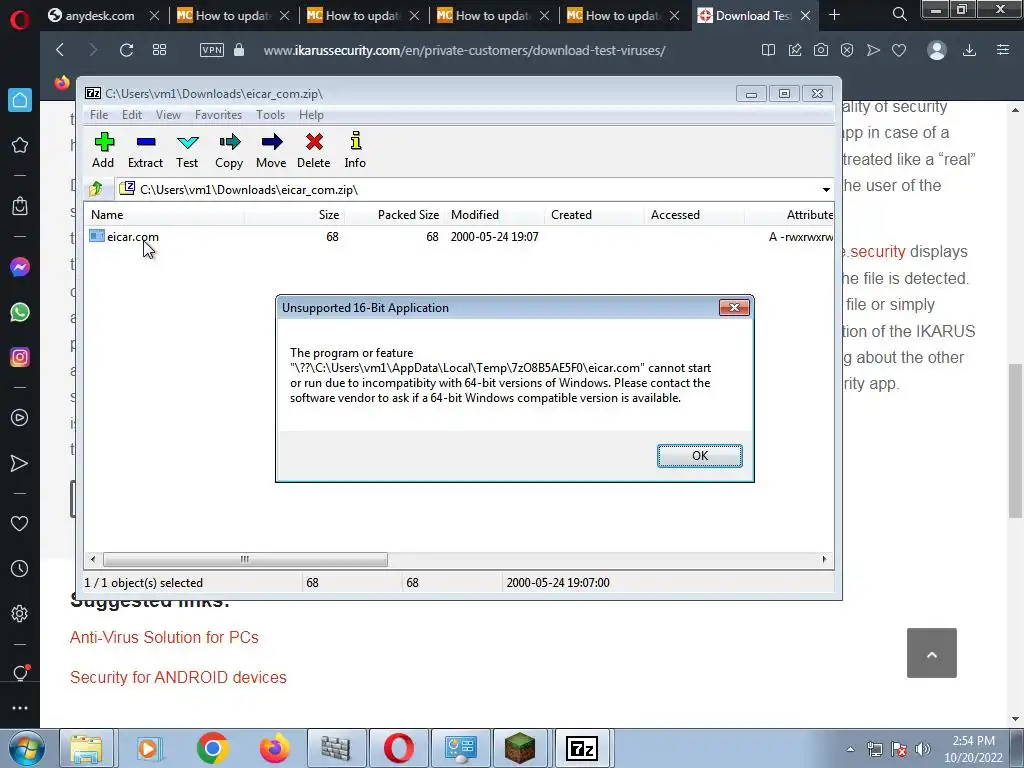The image size is (1024, 768).
Task: Click the right arrow of horizontal scrollbar
Action: pos(824,560)
